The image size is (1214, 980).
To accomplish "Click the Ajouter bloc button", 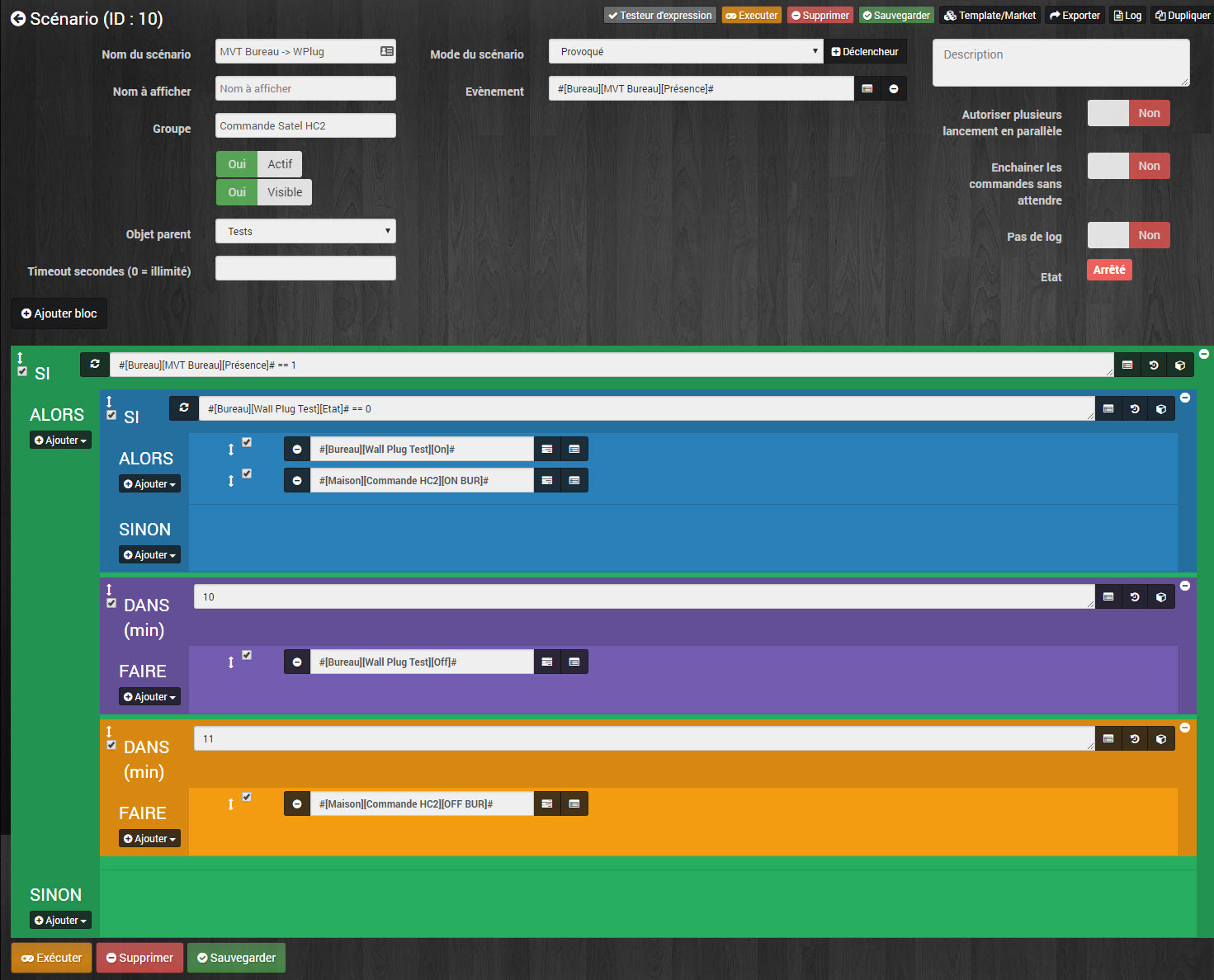I will tap(59, 313).
